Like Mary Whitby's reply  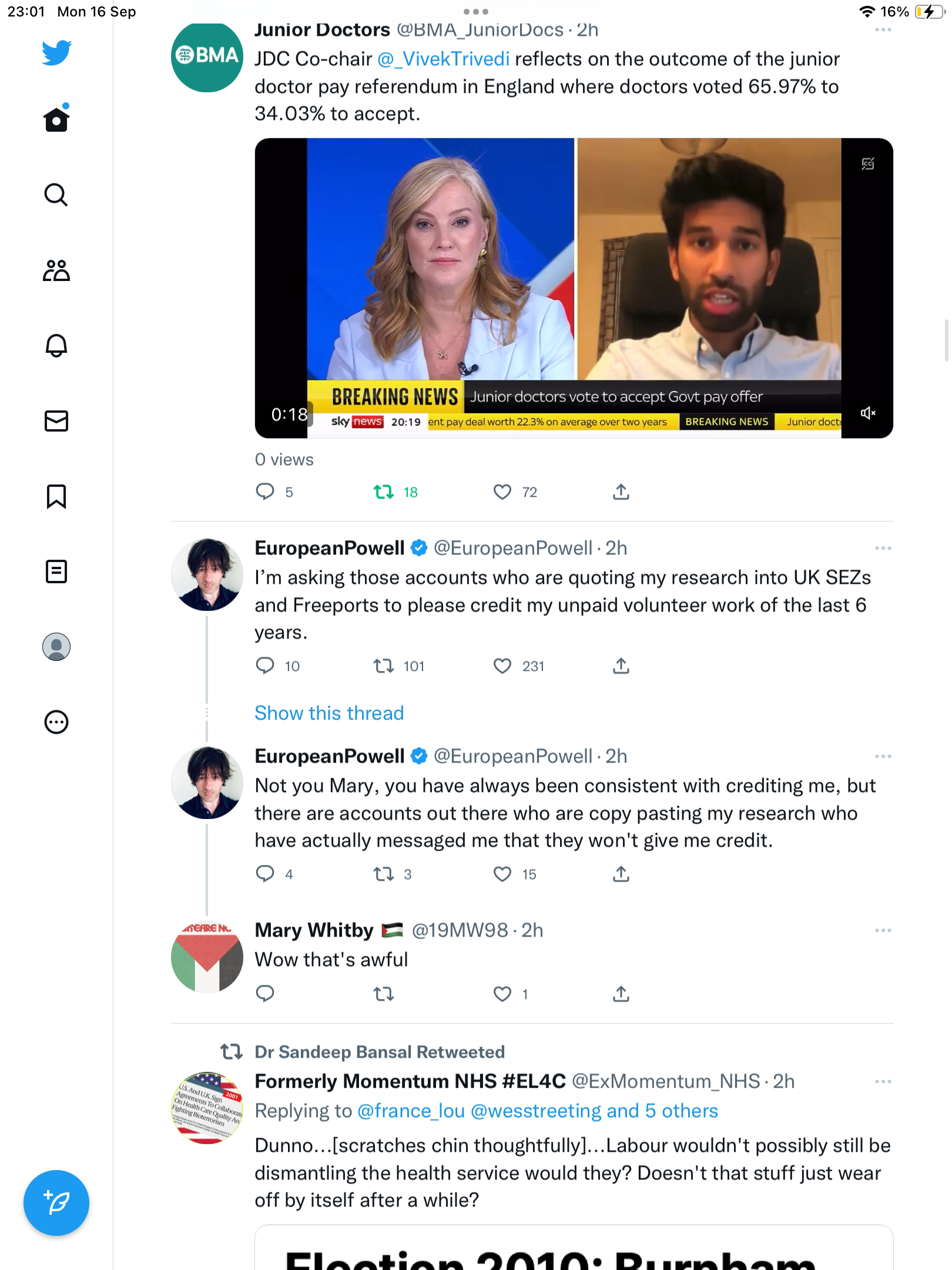tap(502, 994)
